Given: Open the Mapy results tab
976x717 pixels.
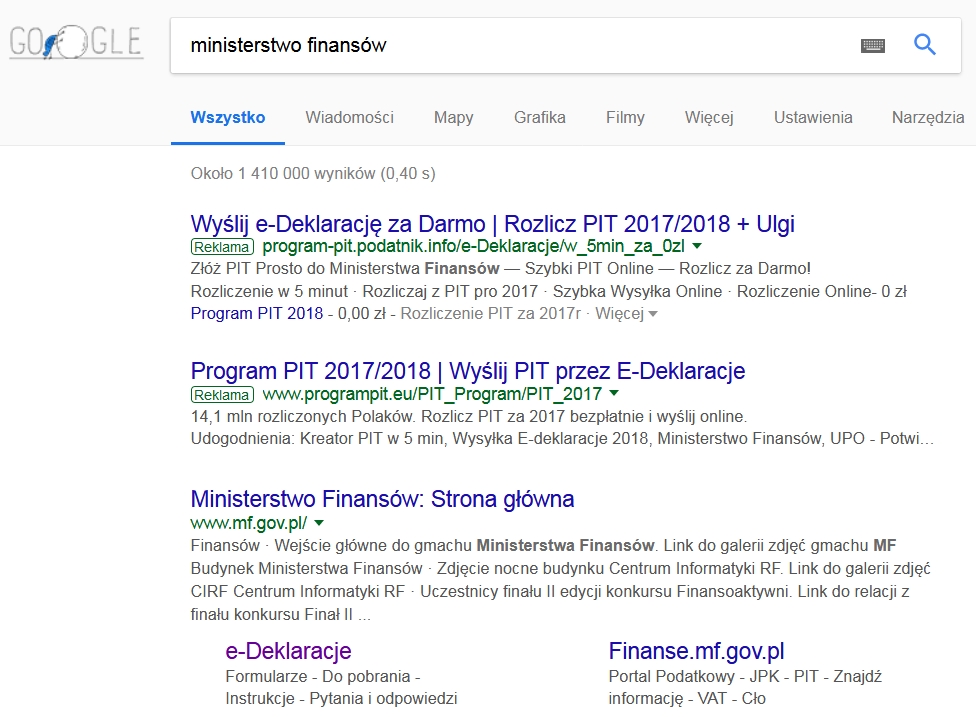Looking at the screenshot, I should click(453, 117).
